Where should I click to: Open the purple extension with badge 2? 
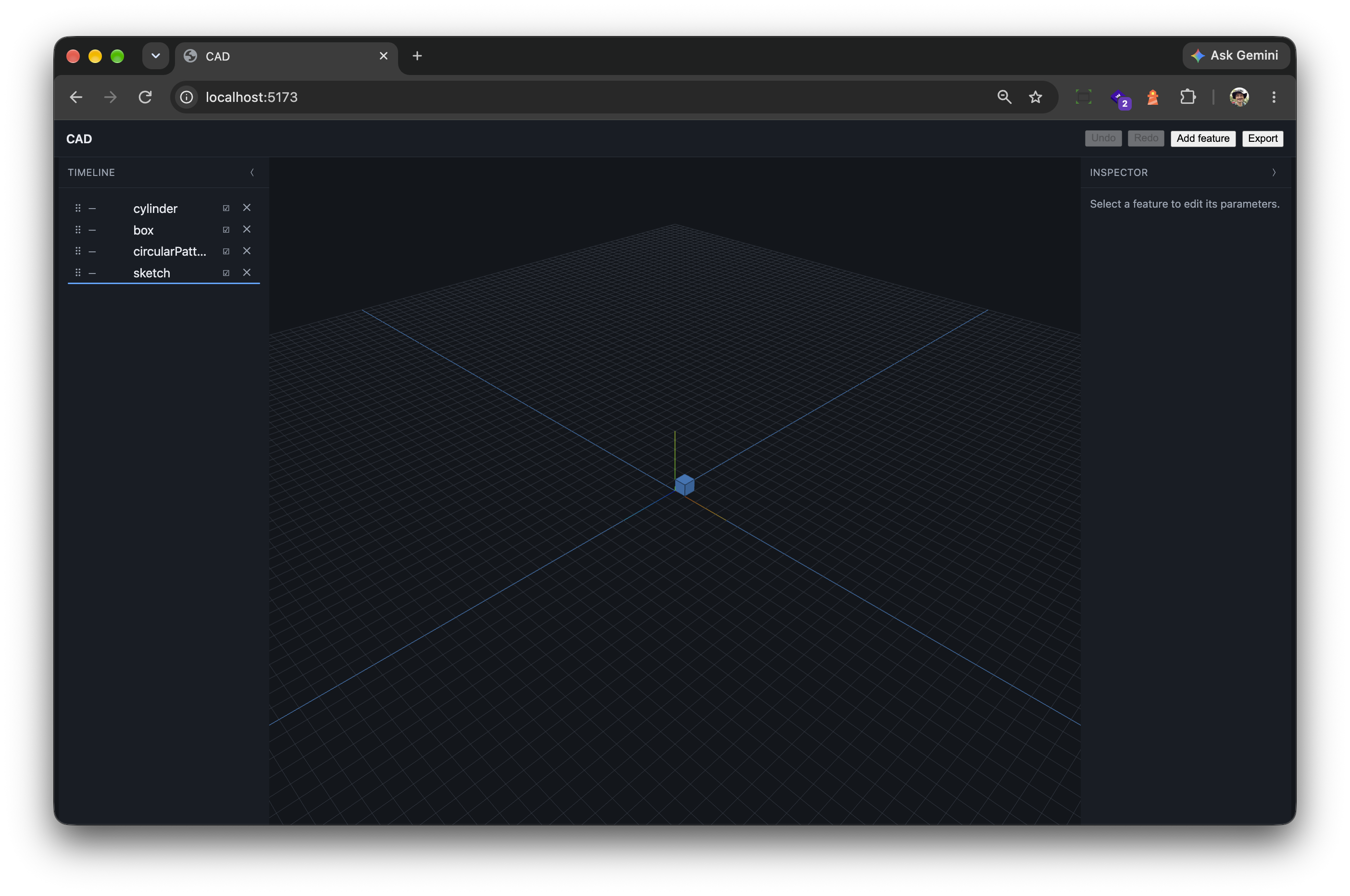click(x=1120, y=98)
